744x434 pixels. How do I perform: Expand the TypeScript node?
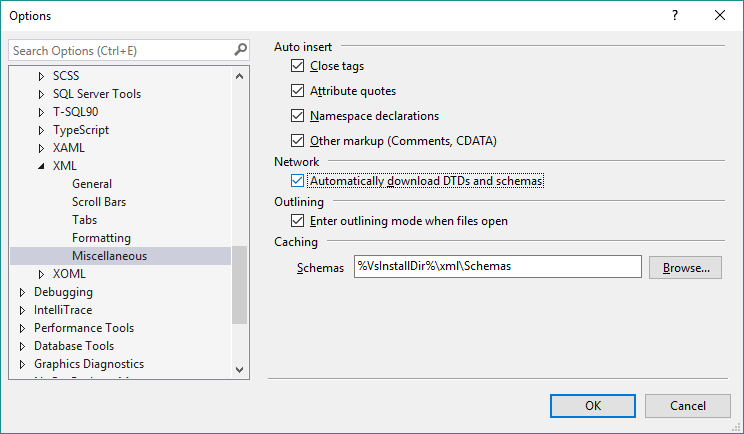pos(41,130)
